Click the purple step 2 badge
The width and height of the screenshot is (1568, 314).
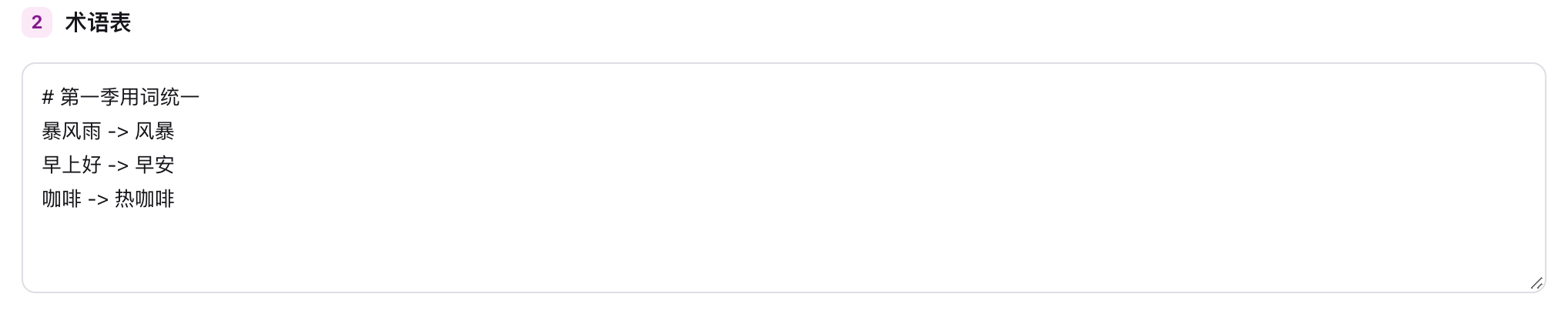36,22
